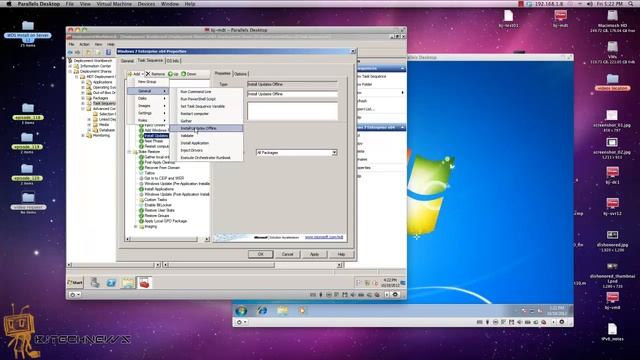Viewport: 640px width, 360px height.
Task: Open Server Manager icon in bj-mdt taskbar
Action: (95, 282)
